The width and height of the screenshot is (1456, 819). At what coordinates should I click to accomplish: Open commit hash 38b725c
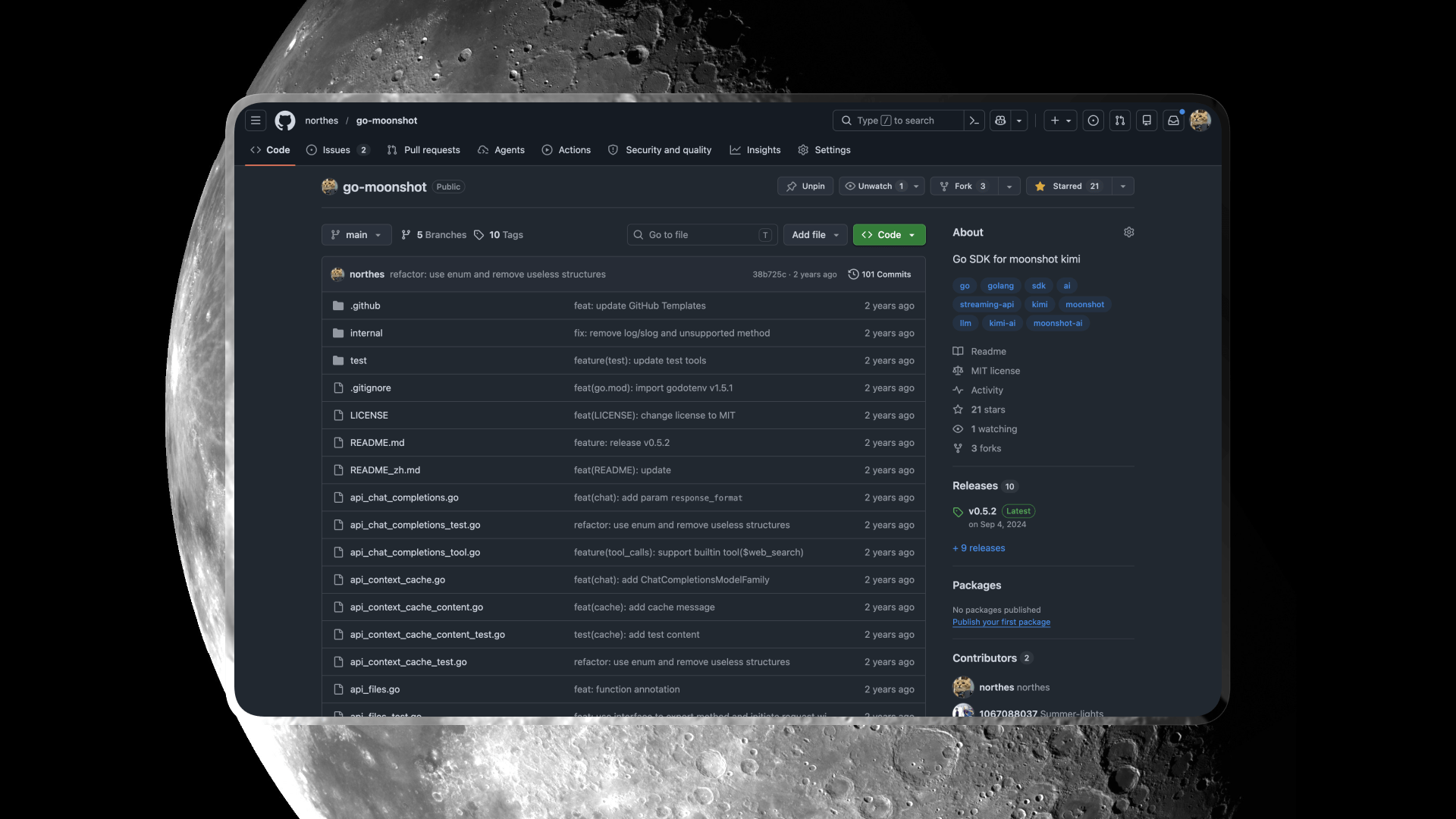click(769, 275)
